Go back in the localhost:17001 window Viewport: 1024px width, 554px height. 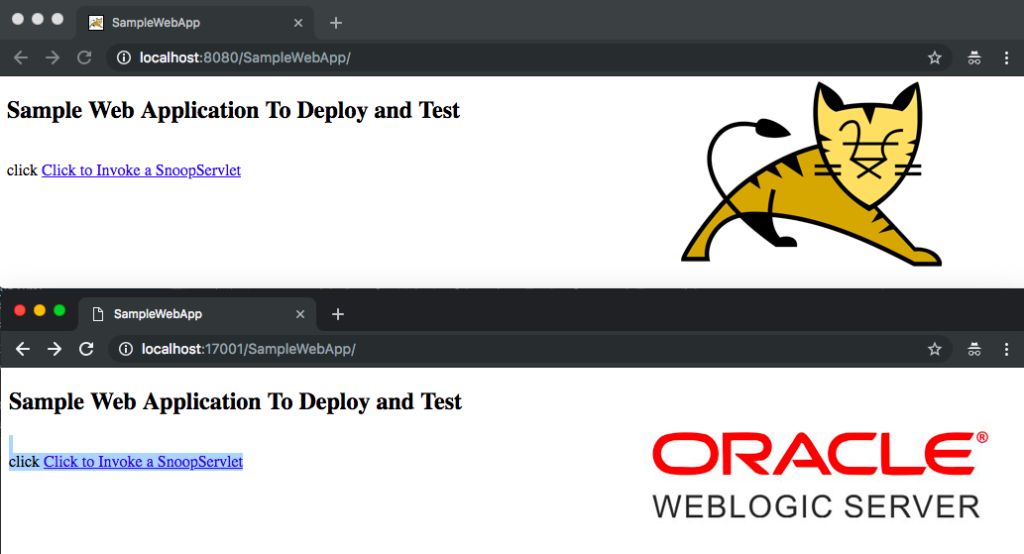(23, 349)
